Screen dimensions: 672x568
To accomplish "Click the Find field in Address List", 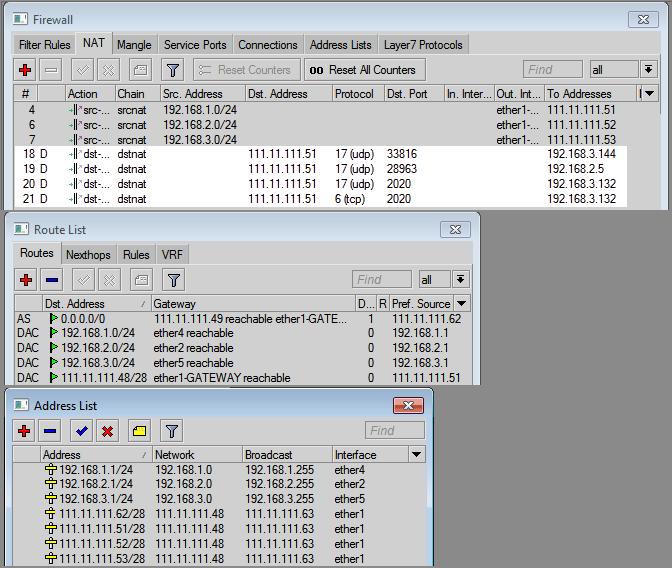I will pos(394,431).
